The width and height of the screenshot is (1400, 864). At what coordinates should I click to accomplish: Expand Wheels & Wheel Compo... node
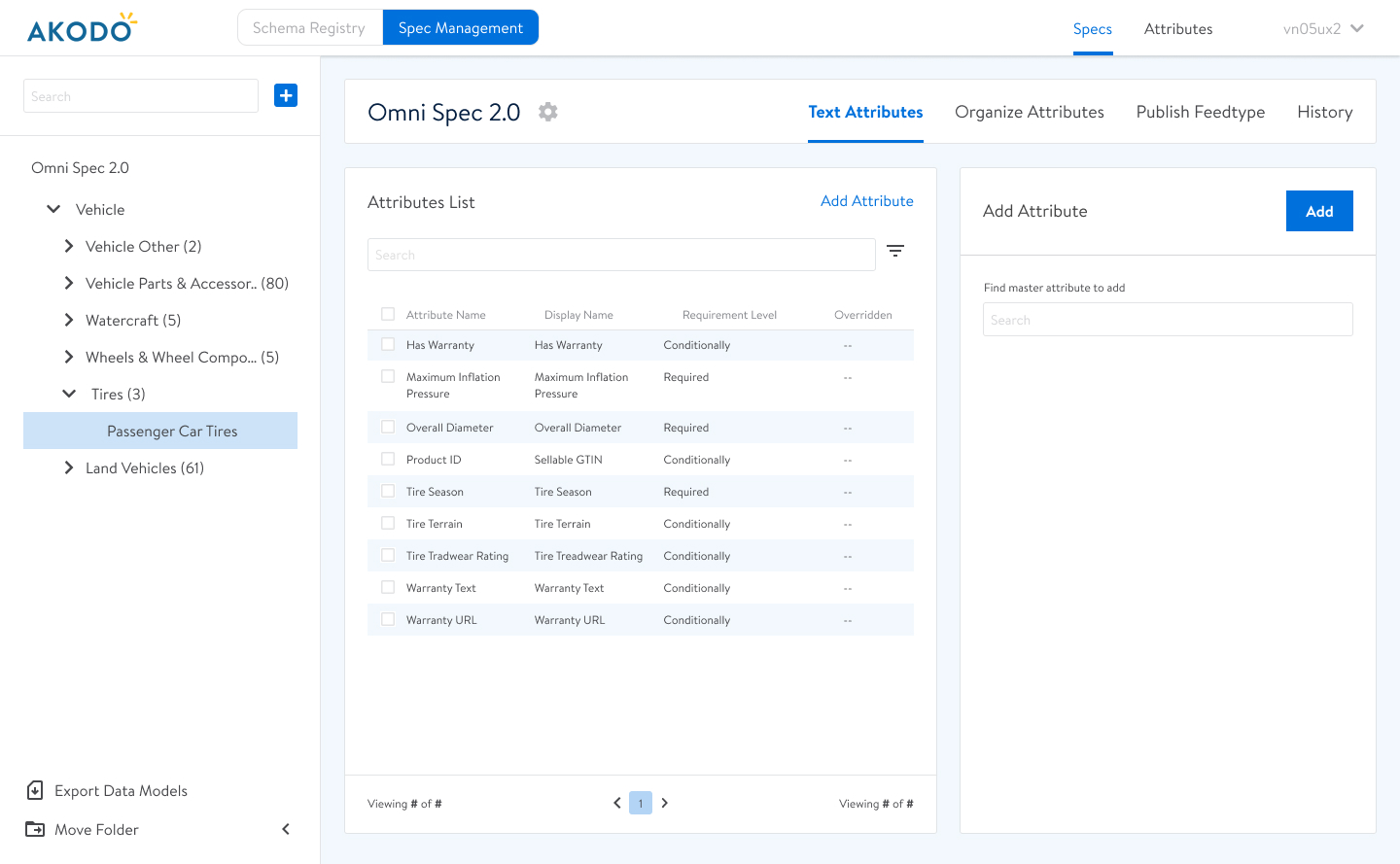pos(69,357)
